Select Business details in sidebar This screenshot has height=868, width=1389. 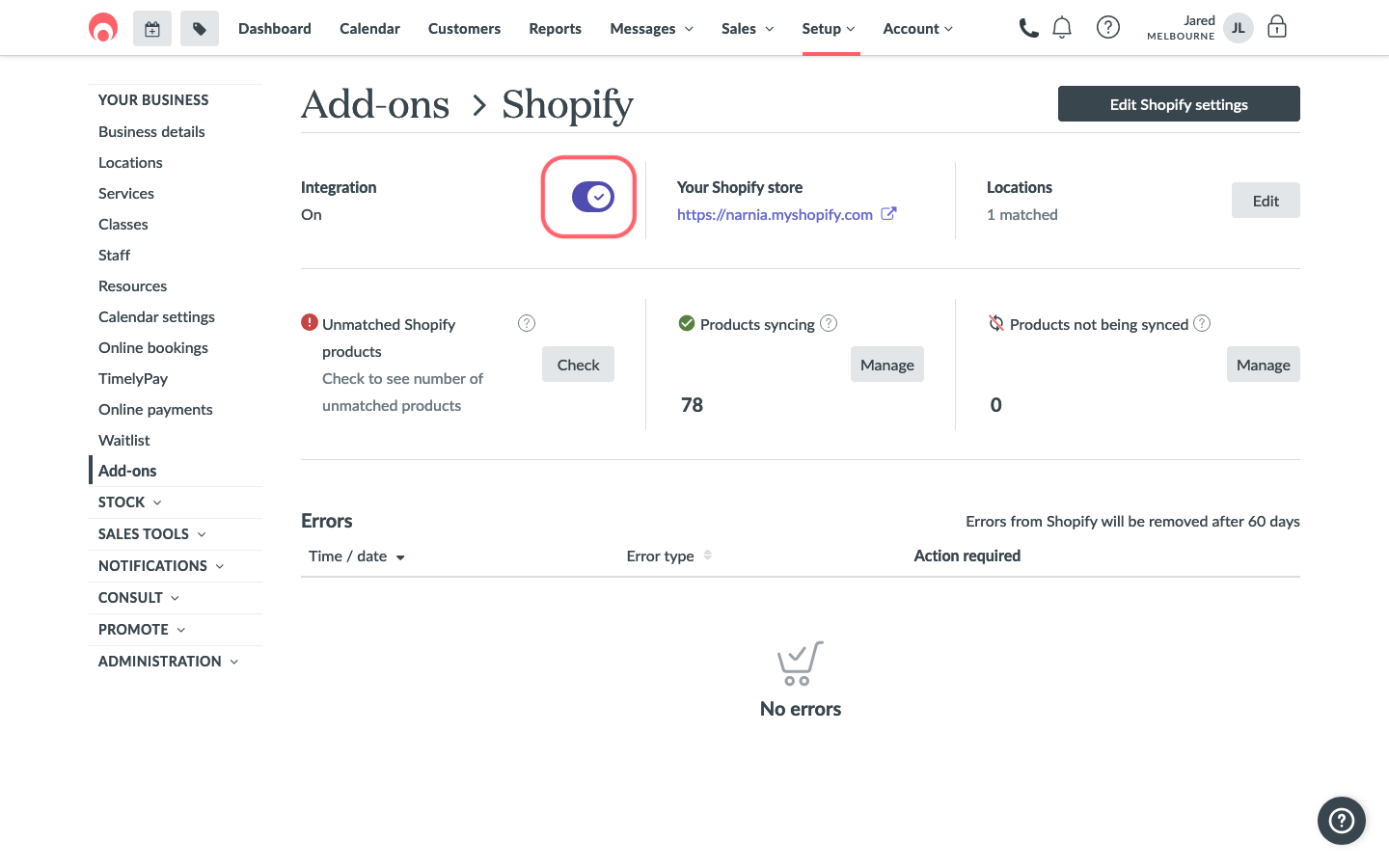(151, 132)
